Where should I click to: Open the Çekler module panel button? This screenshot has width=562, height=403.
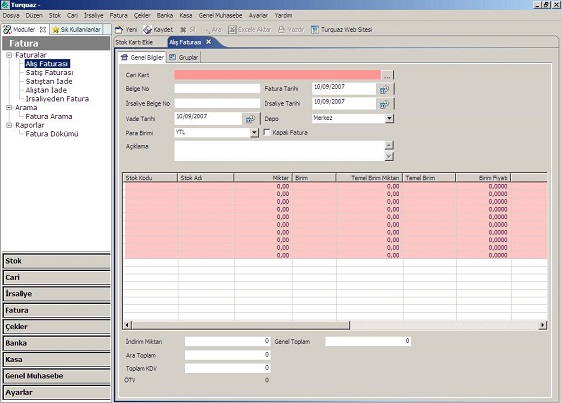point(57,327)
